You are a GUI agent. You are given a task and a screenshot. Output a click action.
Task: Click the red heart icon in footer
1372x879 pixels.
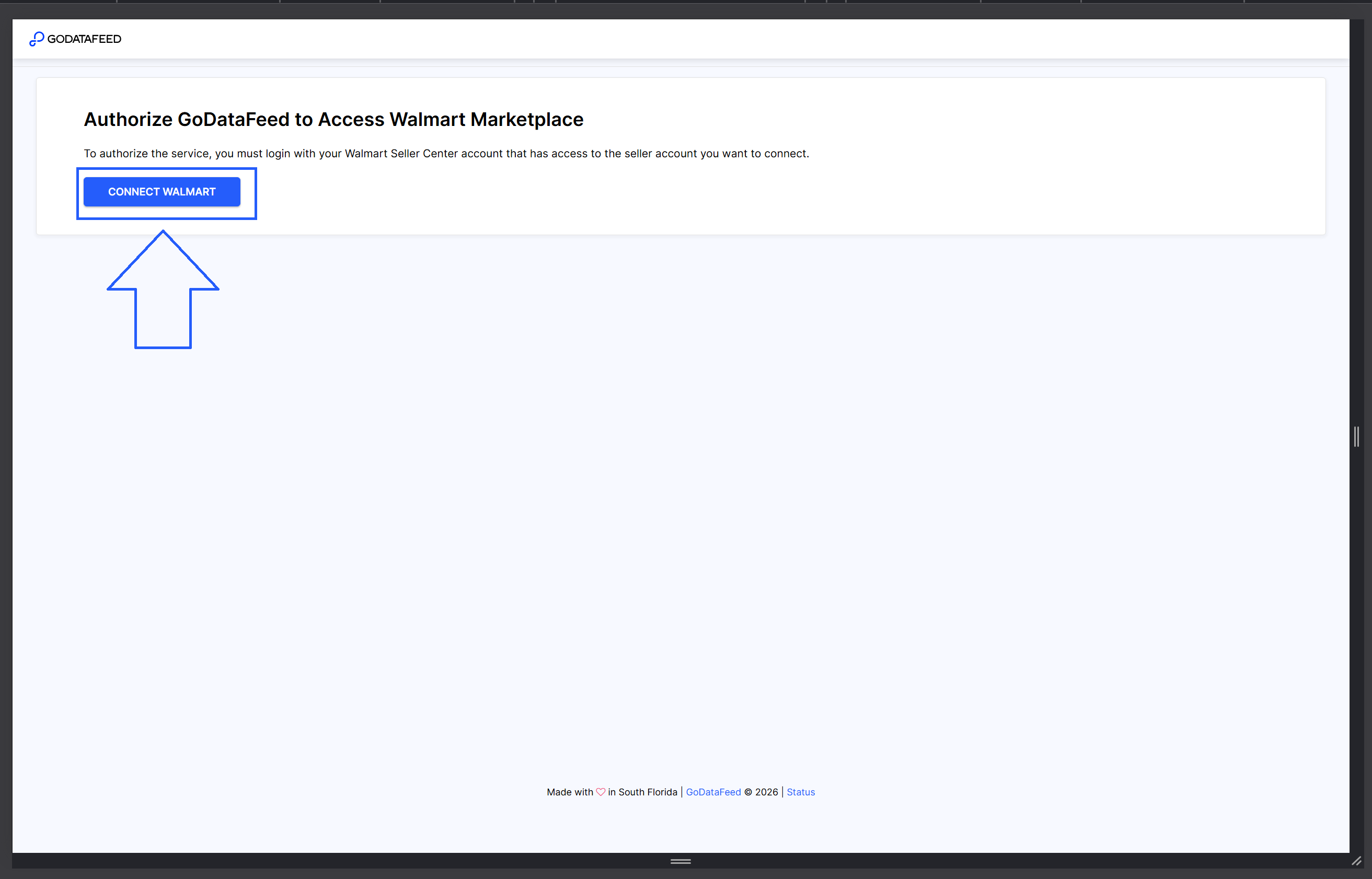coord(601,792)
